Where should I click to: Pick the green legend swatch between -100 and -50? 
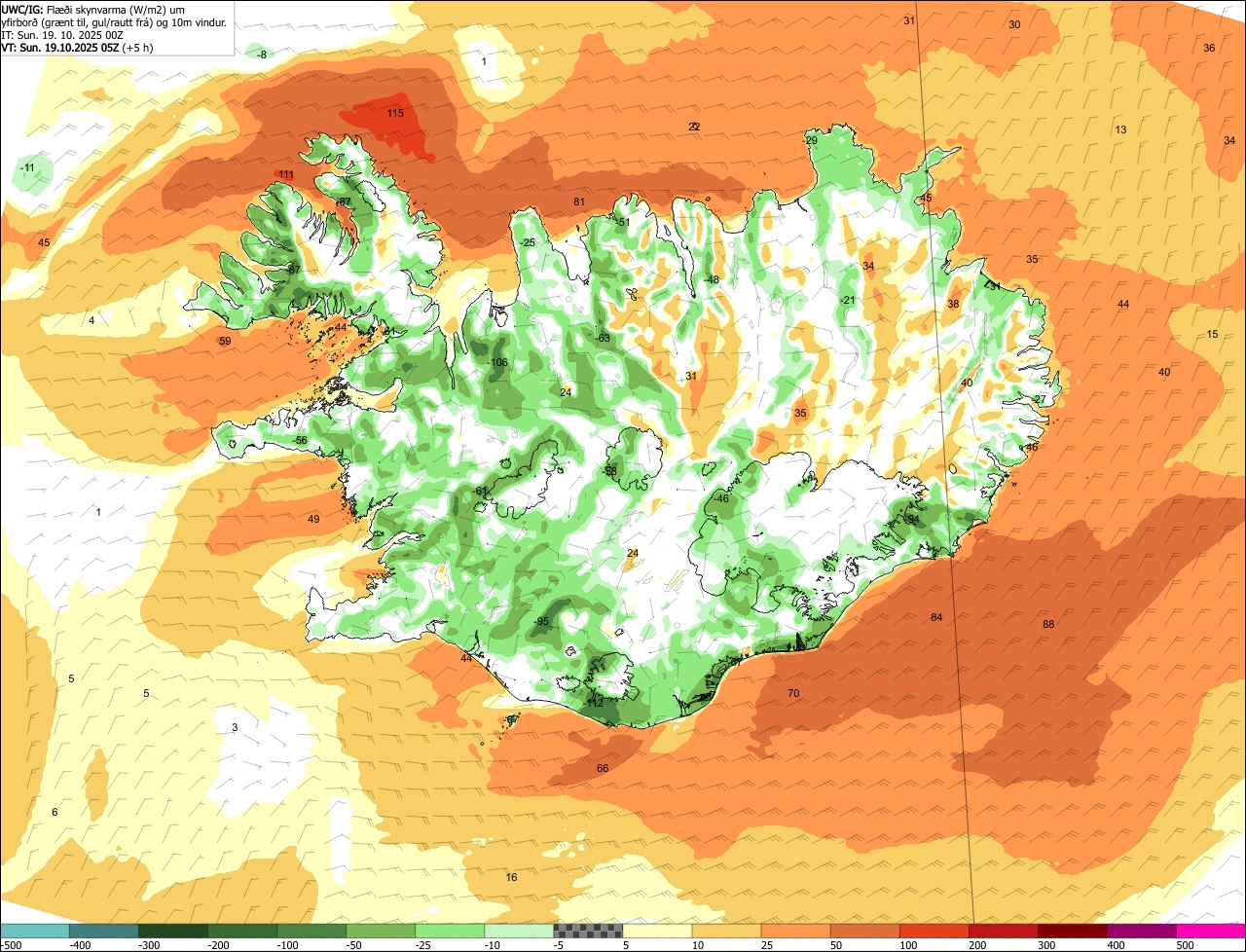coord(311,931)
